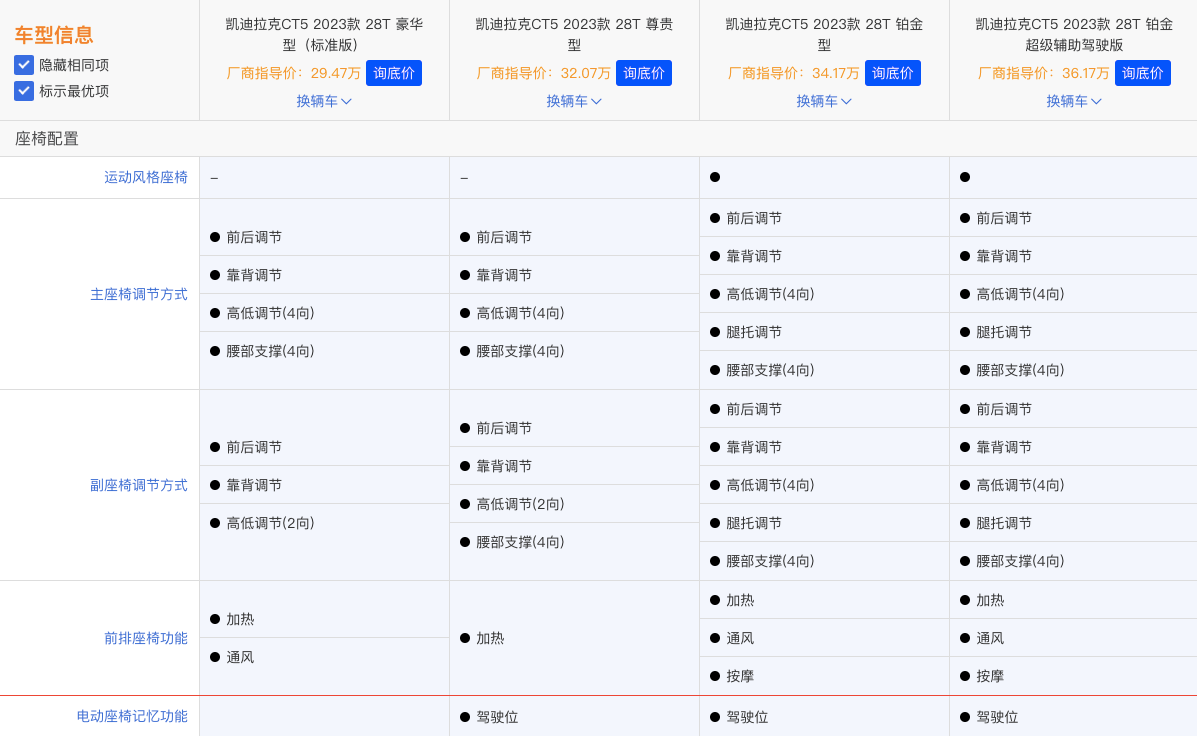Click 驾驶位 in 尊贵型 记忆功能 row

pos(497,717)
